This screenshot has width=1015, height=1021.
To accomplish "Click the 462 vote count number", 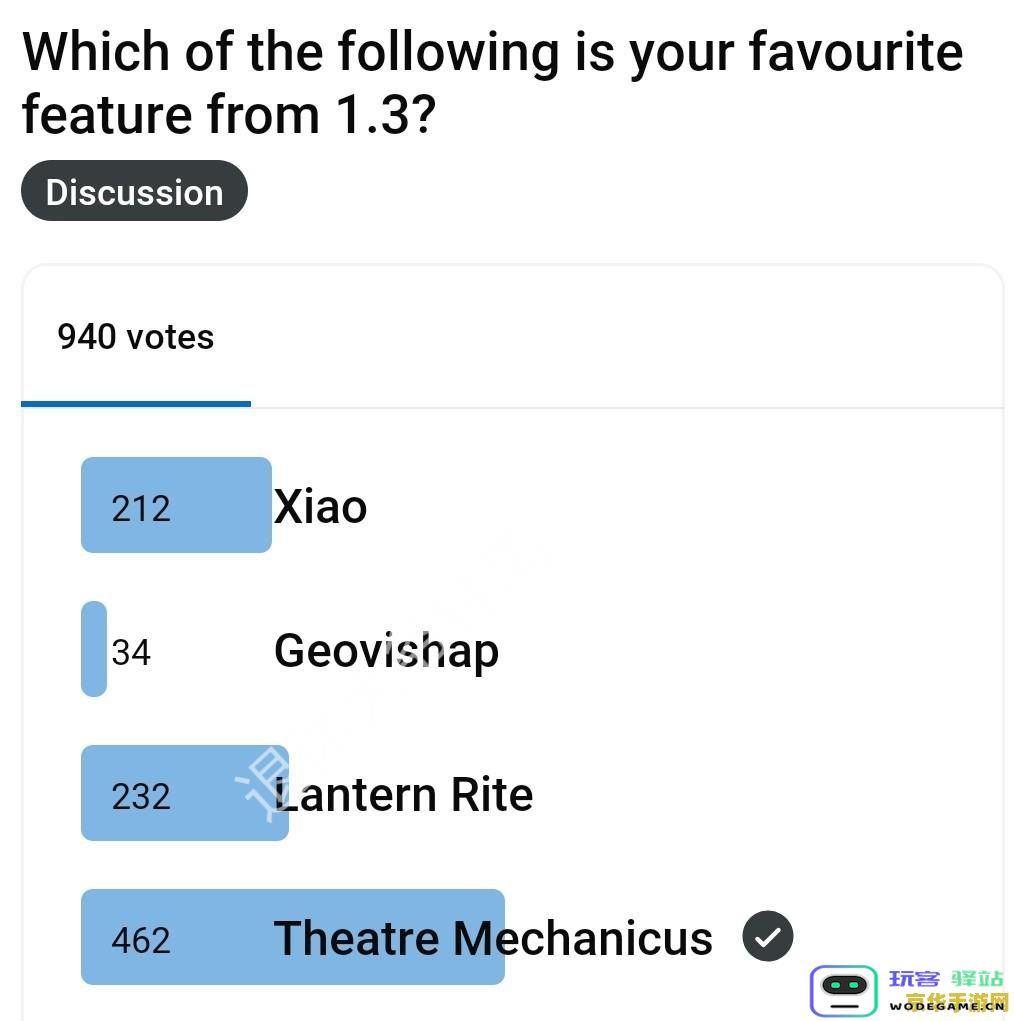I will 141,940.
